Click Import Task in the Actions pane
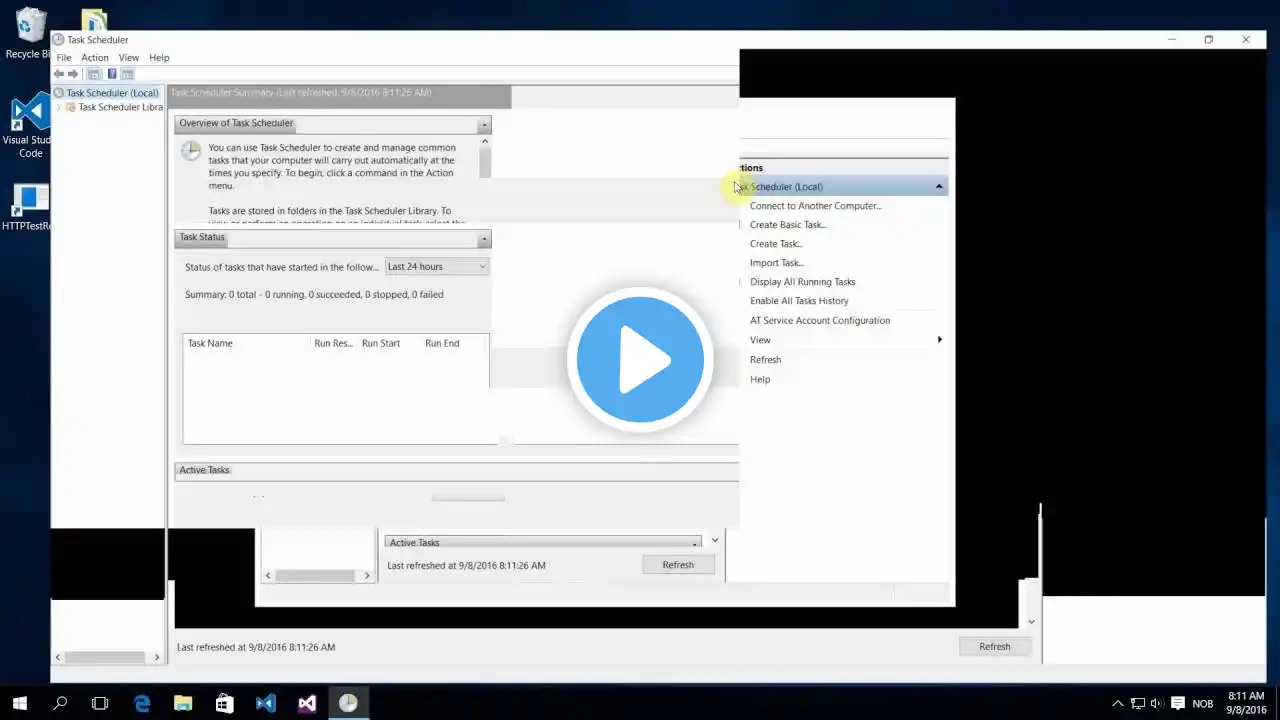 click(x=776, y=263)
